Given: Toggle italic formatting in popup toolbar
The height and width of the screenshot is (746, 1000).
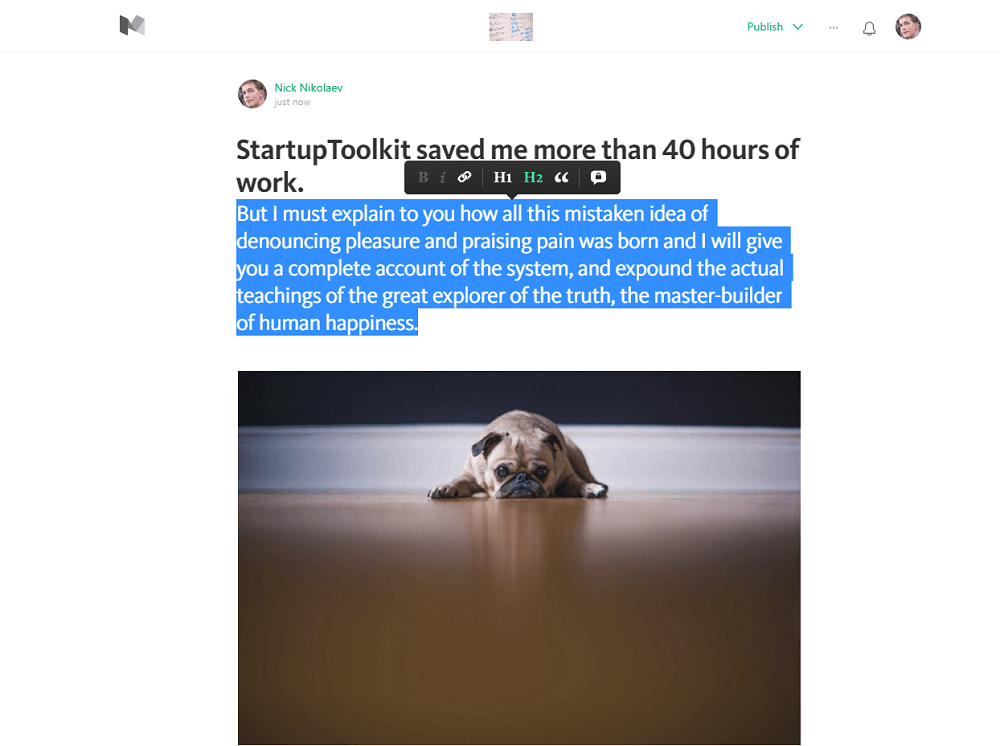Looking at the screenshot, I should pos(443,177).
